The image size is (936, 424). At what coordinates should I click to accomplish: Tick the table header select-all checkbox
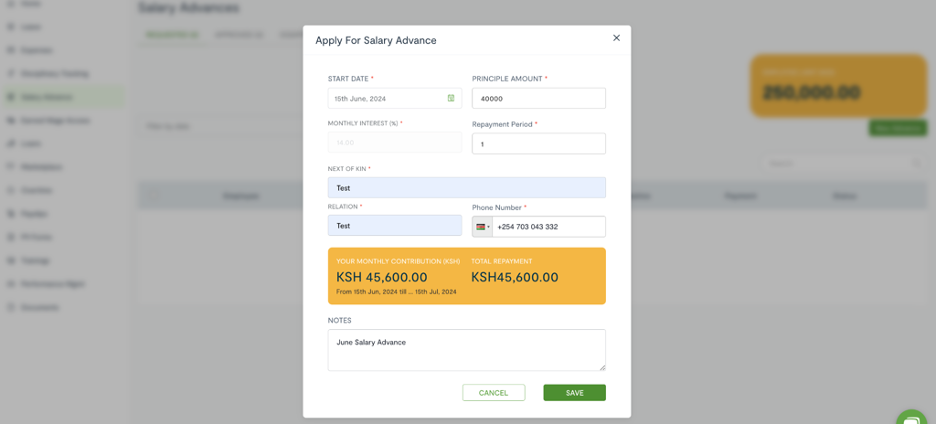153,195
